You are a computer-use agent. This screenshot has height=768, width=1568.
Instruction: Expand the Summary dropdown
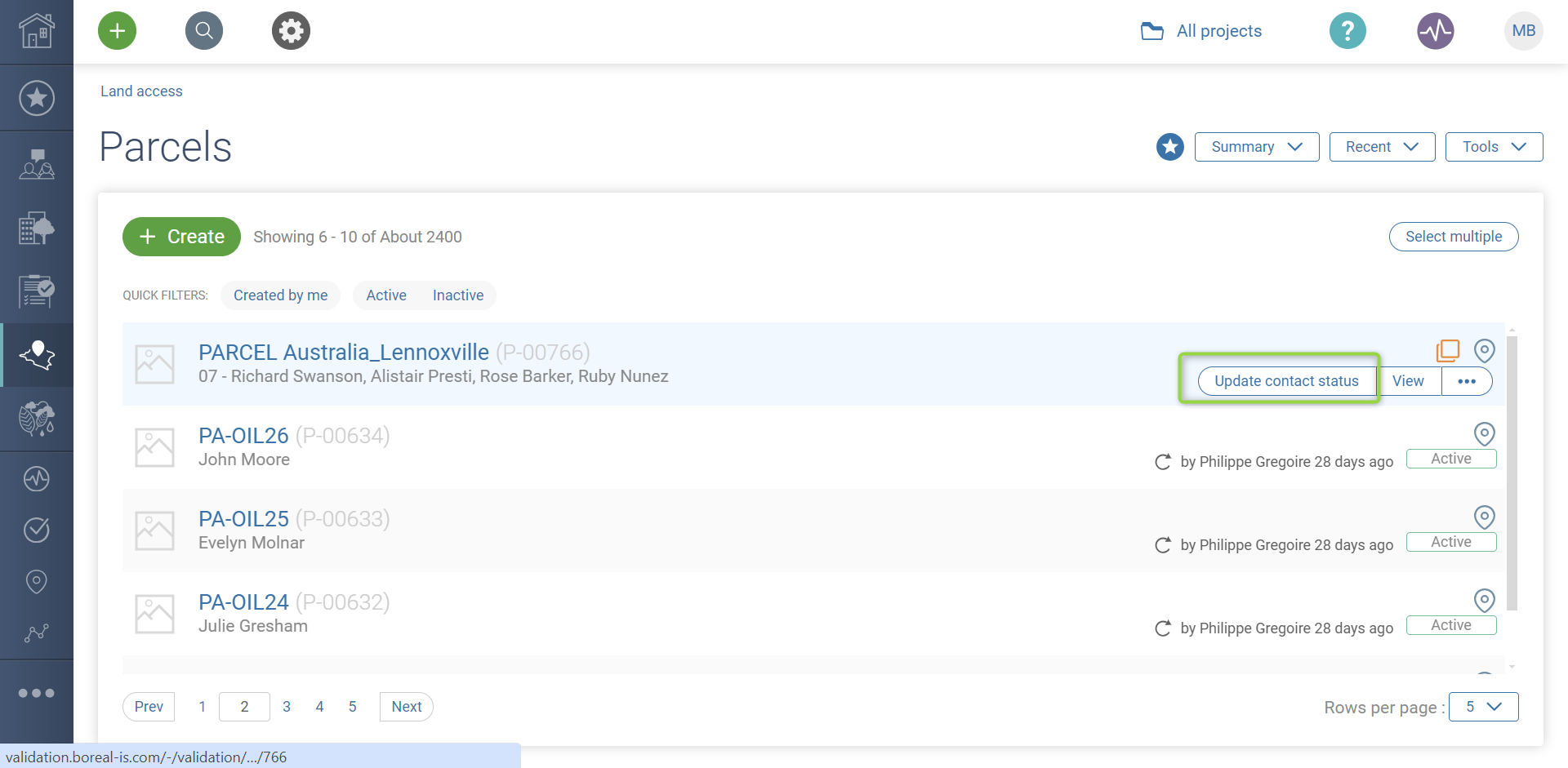click(x=1256, y=147)
